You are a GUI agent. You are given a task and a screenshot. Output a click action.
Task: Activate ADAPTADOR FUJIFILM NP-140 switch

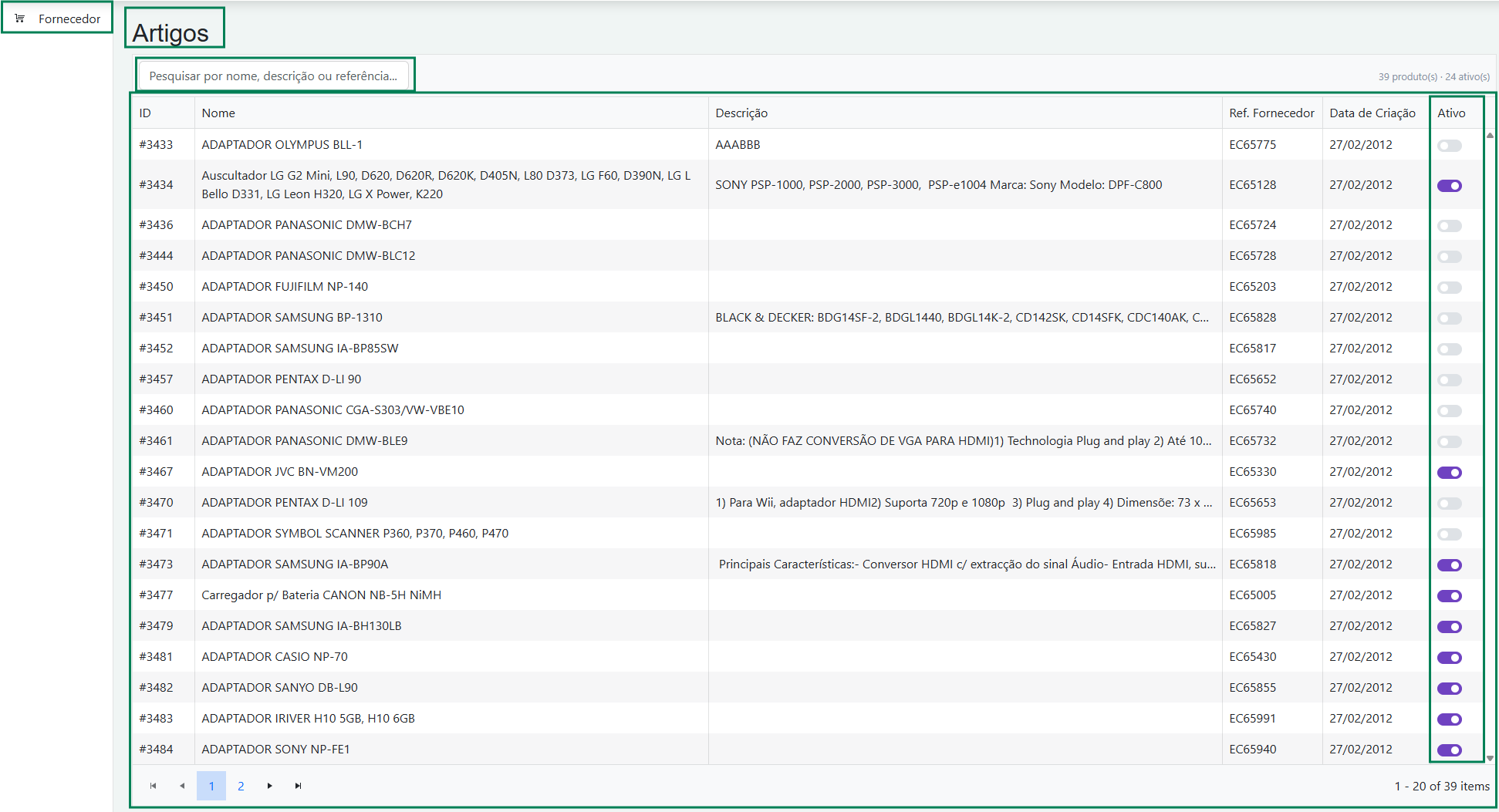coord(1449,288)
